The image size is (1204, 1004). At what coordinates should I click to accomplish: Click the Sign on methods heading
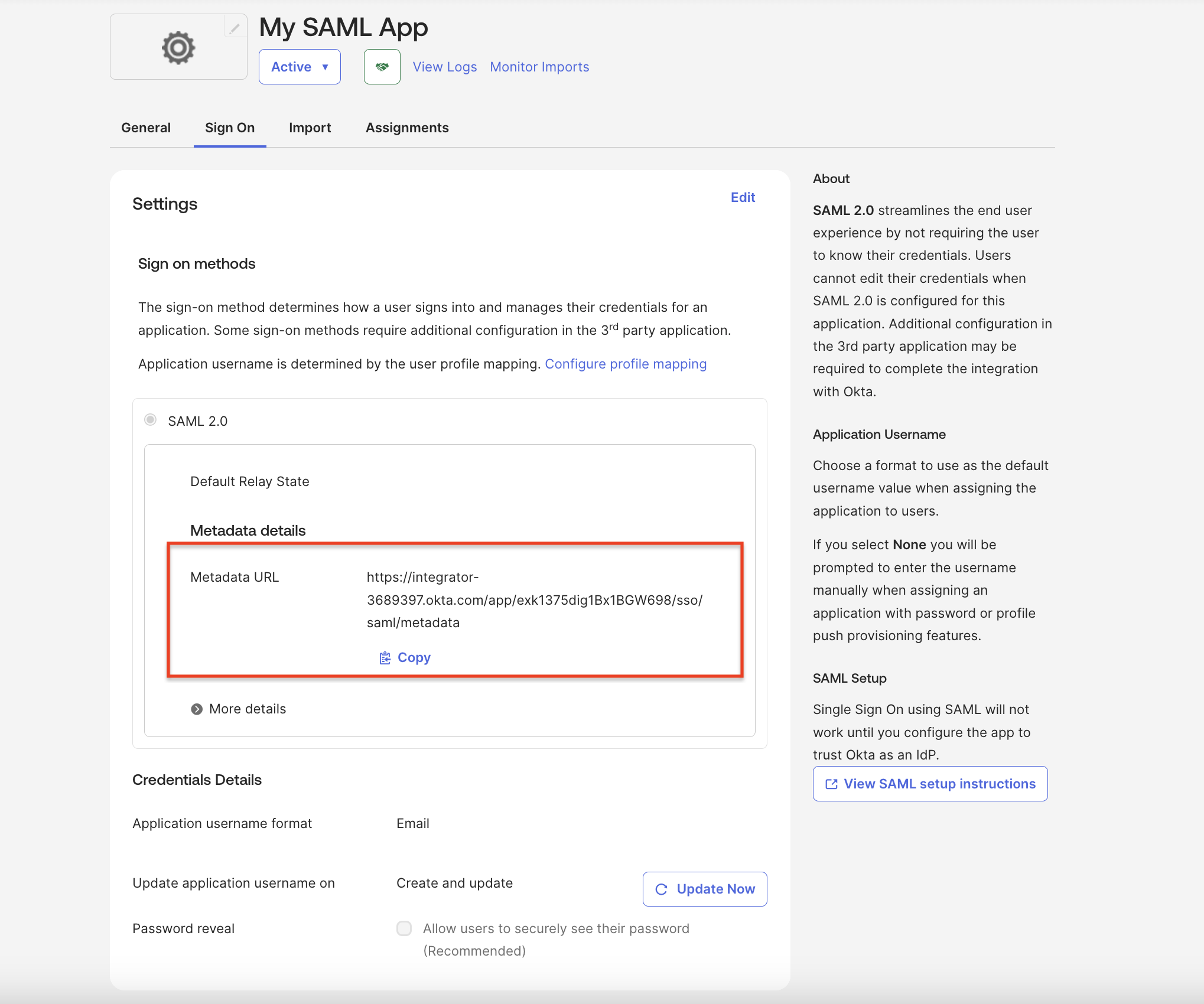(197, 263)
